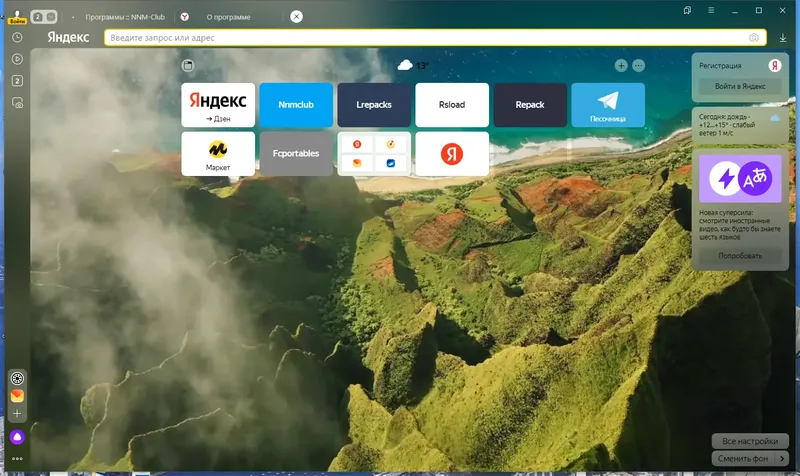Open the Telegram Песочница tile
The width and height of the screenshot is (800, 476).
coord(608,105)
